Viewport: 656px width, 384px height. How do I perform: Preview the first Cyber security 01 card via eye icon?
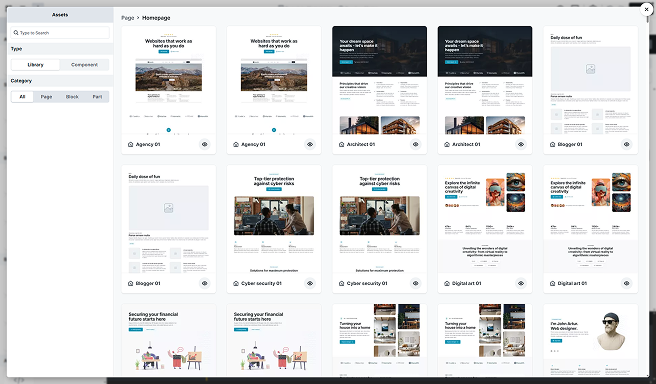310,283
